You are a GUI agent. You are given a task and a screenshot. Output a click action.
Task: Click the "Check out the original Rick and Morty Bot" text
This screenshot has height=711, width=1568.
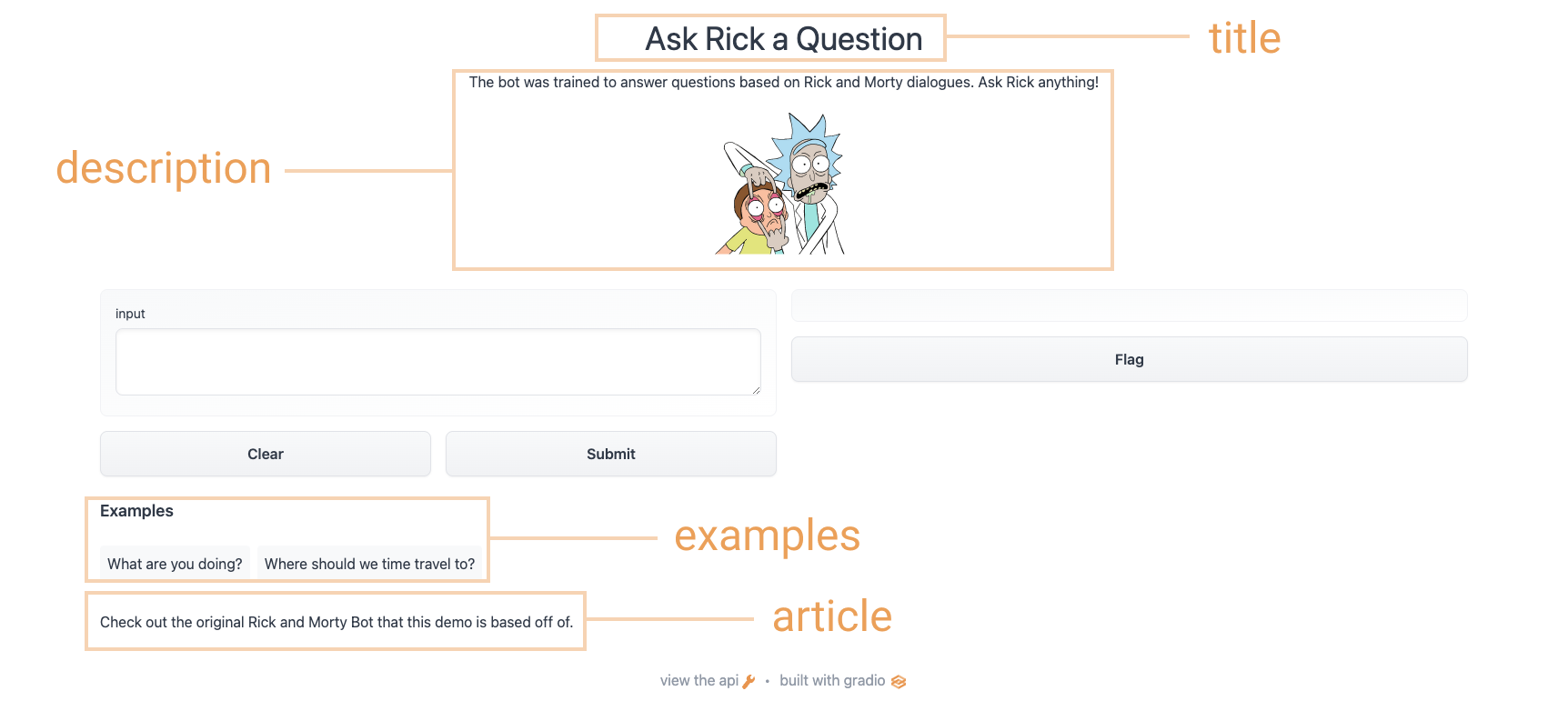(x=336, y=622)
